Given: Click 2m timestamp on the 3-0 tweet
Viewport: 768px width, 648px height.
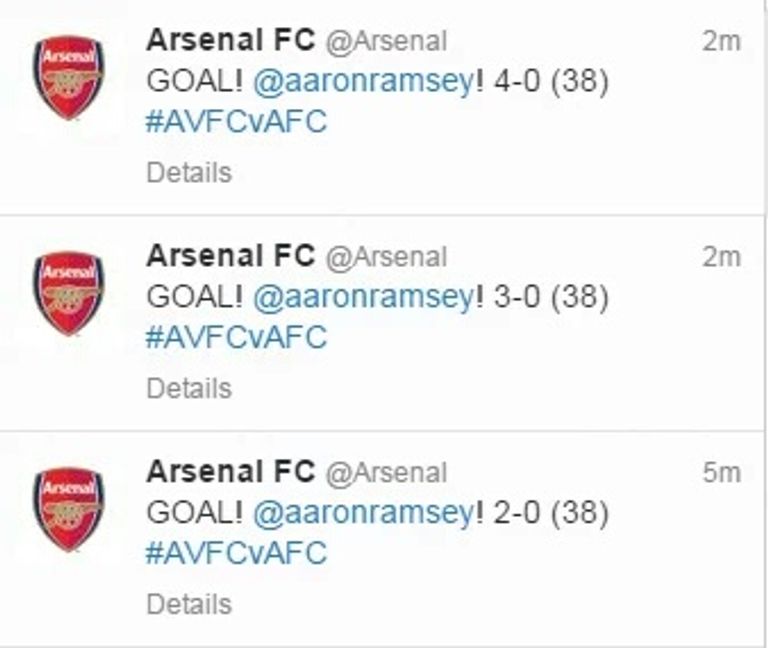Looking at the screenshot, I should click(x=720, y=257).
